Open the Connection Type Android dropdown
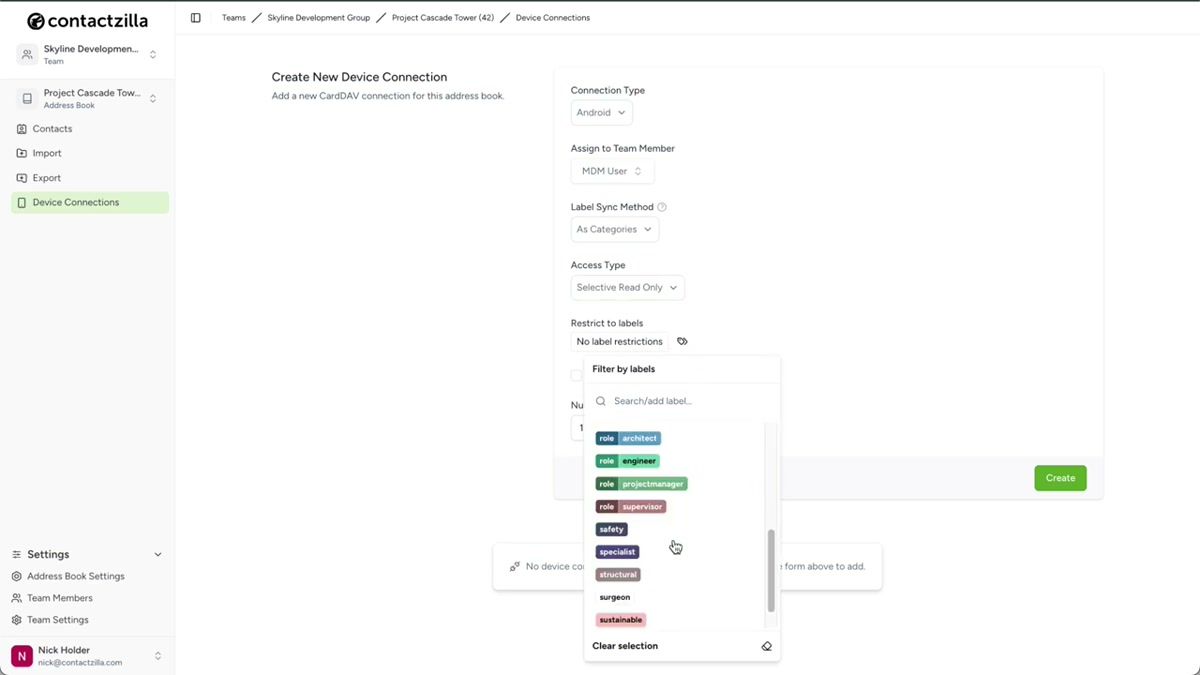1200x675 pixels. click(x=600, y=112)
